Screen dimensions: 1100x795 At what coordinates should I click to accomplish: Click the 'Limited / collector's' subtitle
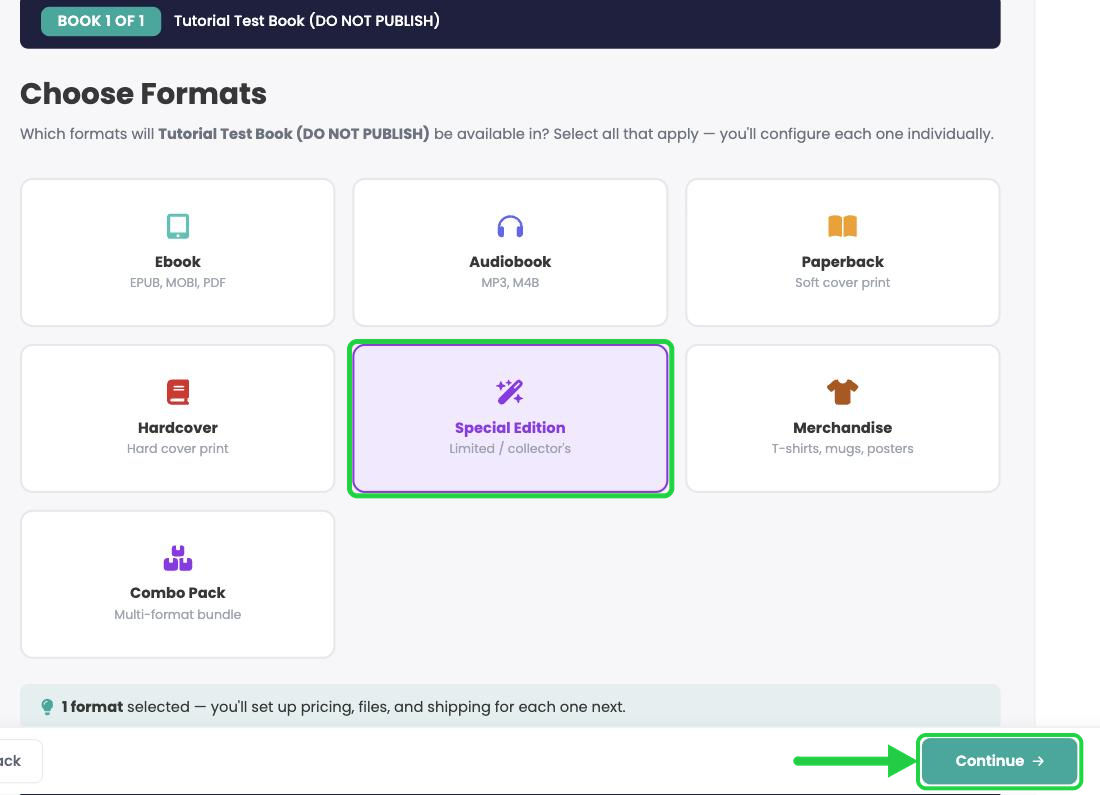(510, 448)
